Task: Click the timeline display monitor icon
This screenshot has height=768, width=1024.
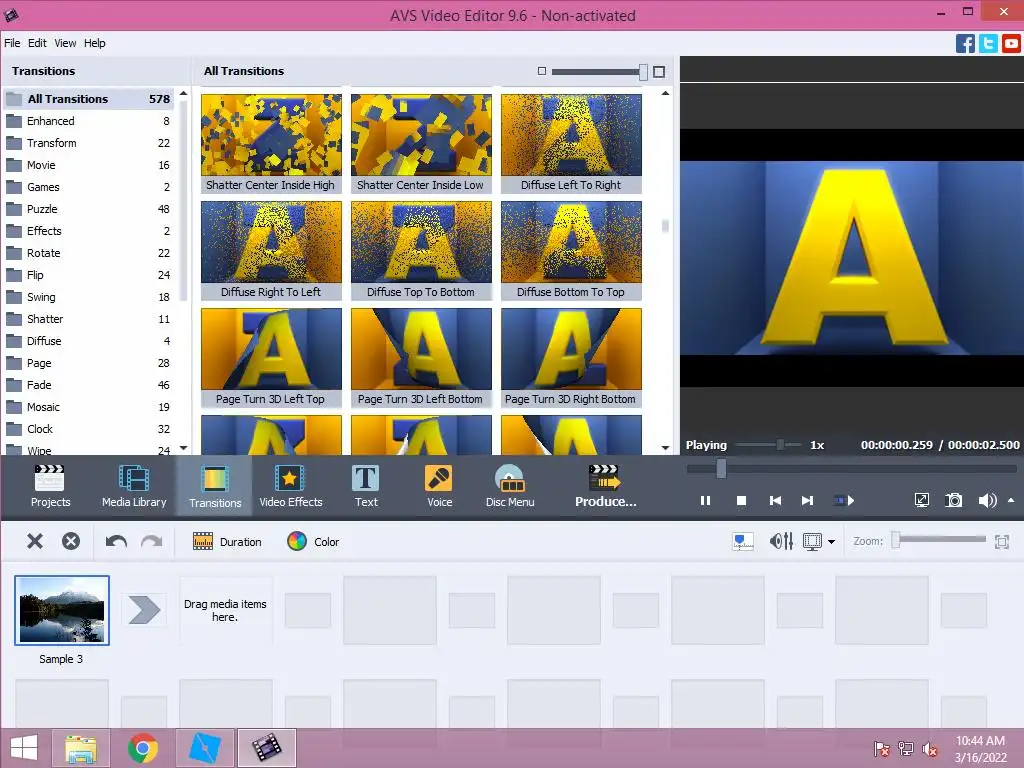Action: click(812, 541)
